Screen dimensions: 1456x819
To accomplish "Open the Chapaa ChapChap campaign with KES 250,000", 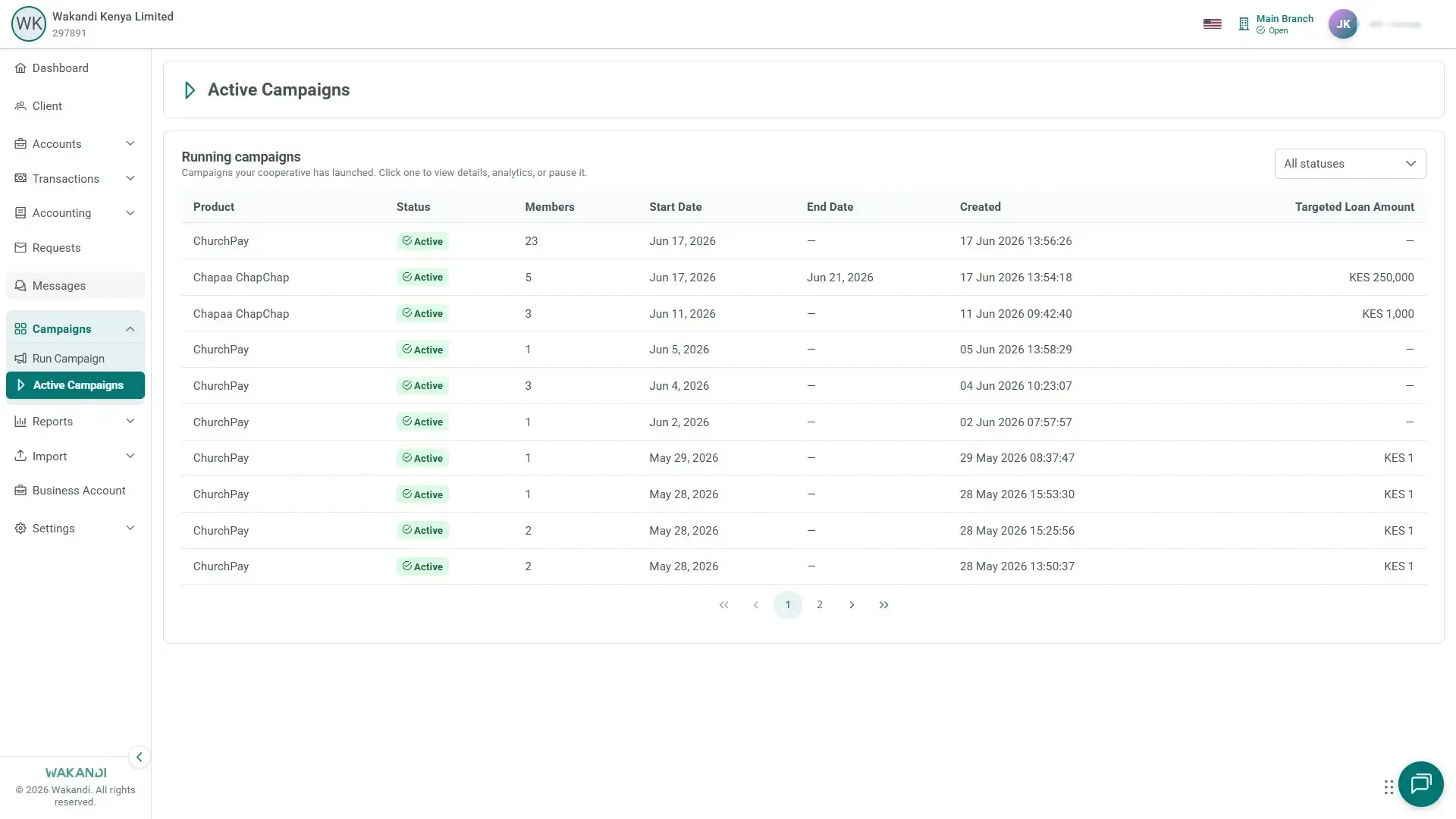I will click(803, 278).
